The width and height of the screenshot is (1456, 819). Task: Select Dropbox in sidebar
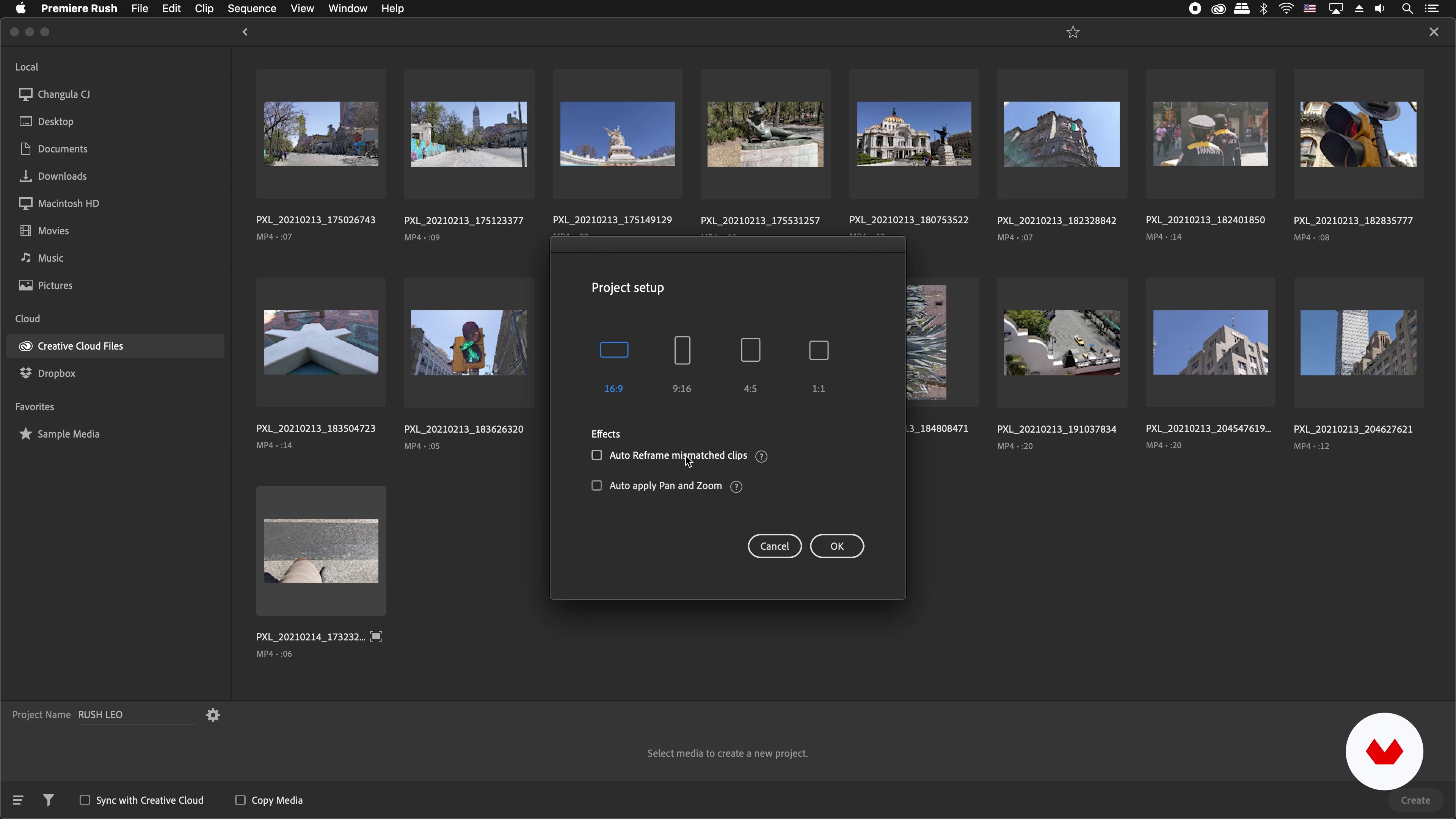115,373
